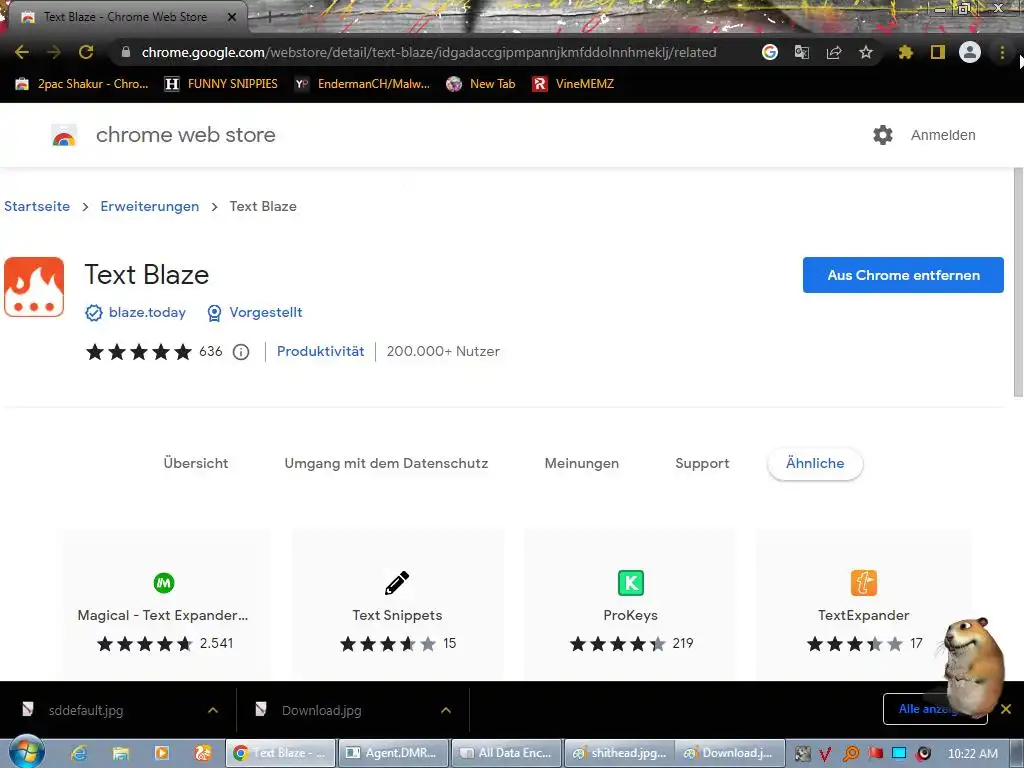Open the EndermanCH/Malw... bookmark

[362, 84]
